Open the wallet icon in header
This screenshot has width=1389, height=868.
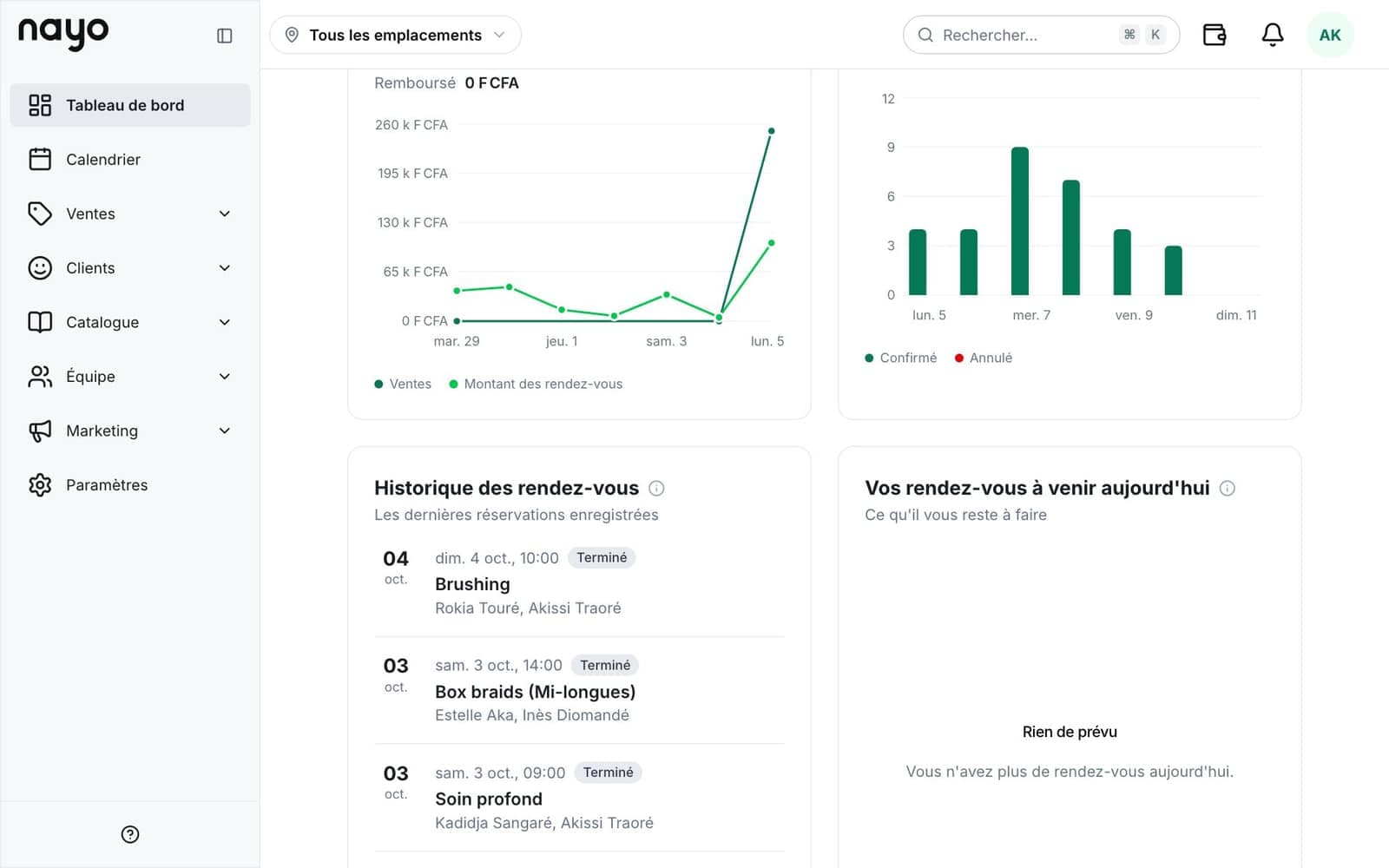[x=1214, y=35]
